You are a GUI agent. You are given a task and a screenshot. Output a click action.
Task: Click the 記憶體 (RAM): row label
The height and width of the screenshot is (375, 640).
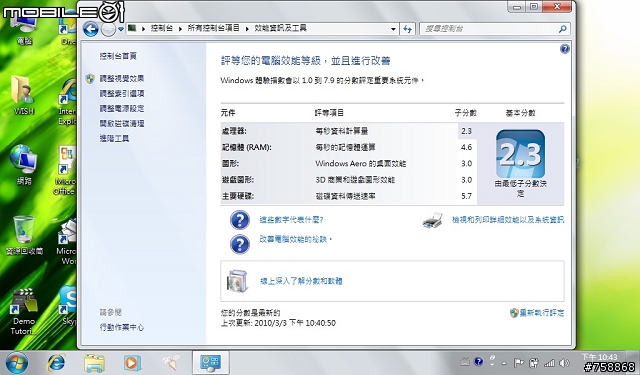(x=247, y=147)
